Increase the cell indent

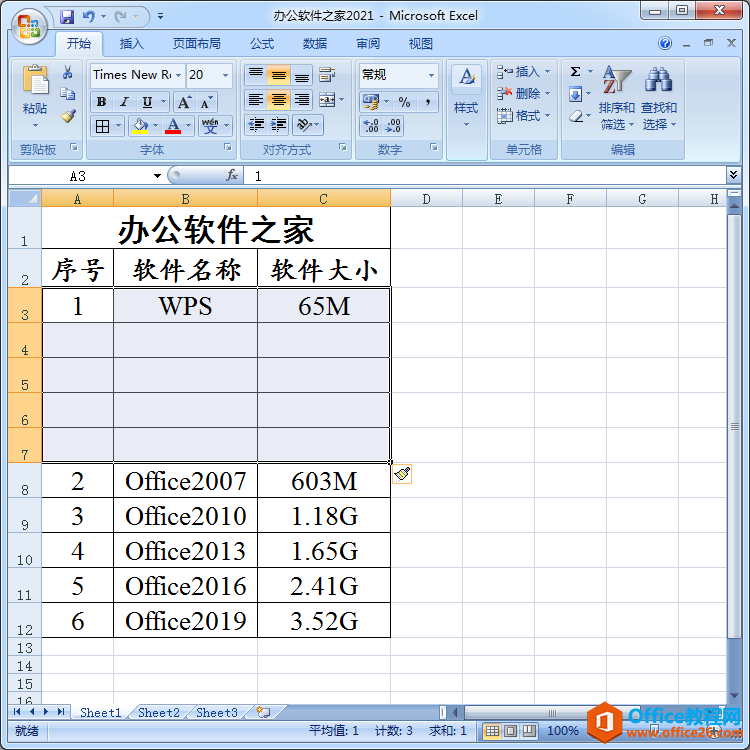tap(278, 125)
